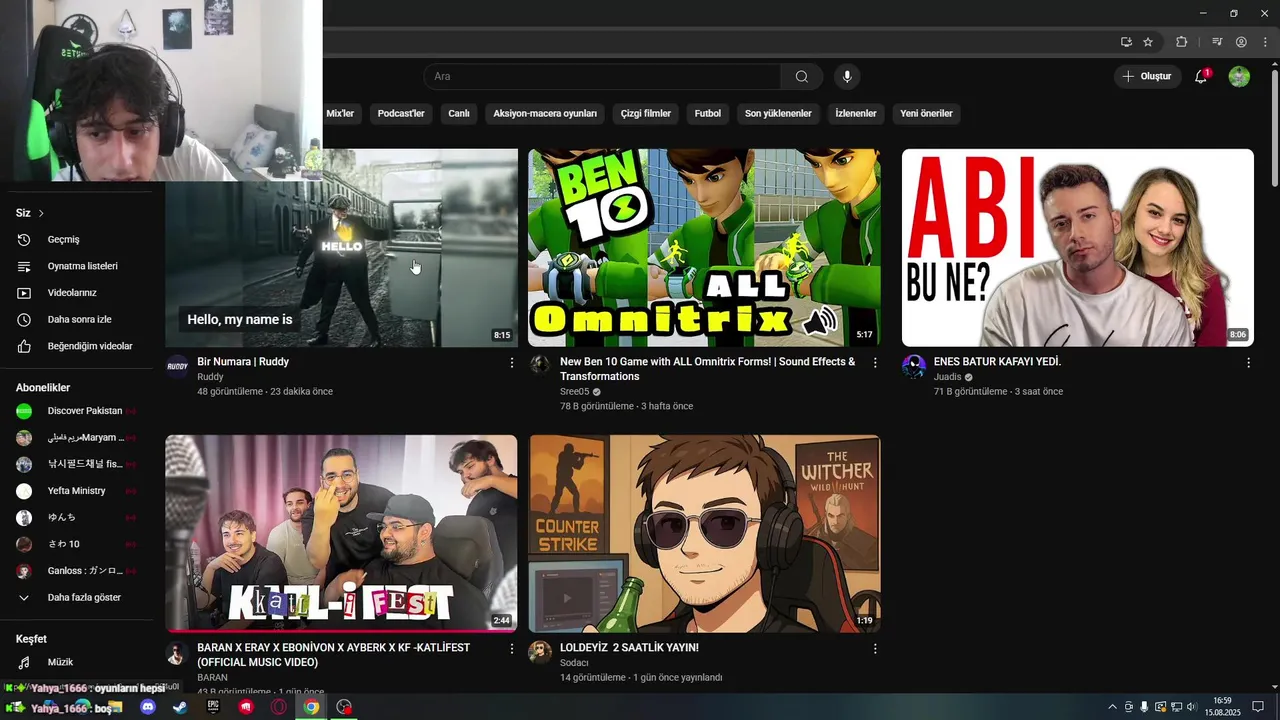Start voice search with microphone icon
Screen dimensions: 1280x720
coord(847,77)
